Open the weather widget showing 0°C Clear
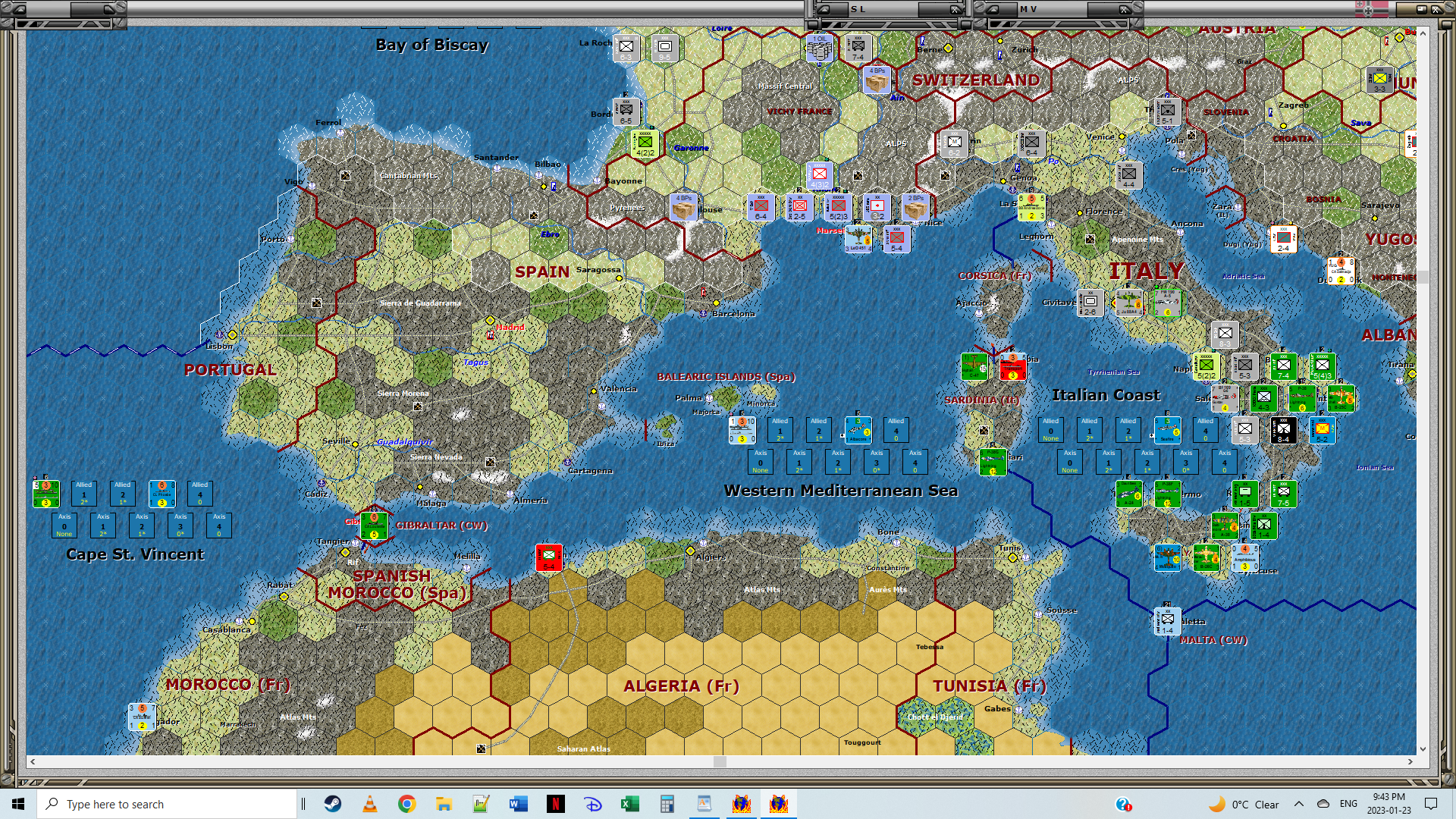Image resolution: width=1456 pixels, height=819 pixels. 1244,804
